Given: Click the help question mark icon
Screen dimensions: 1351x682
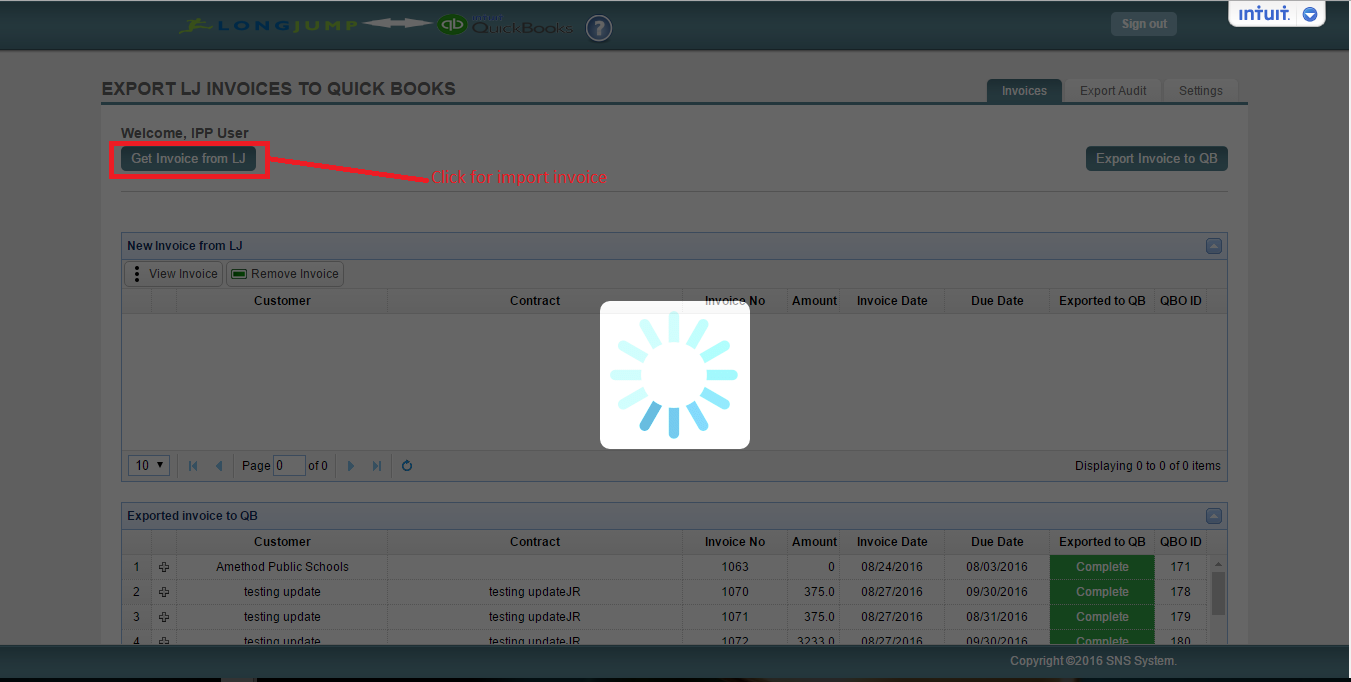Looking at the screenshot, I should click(598, 28).
